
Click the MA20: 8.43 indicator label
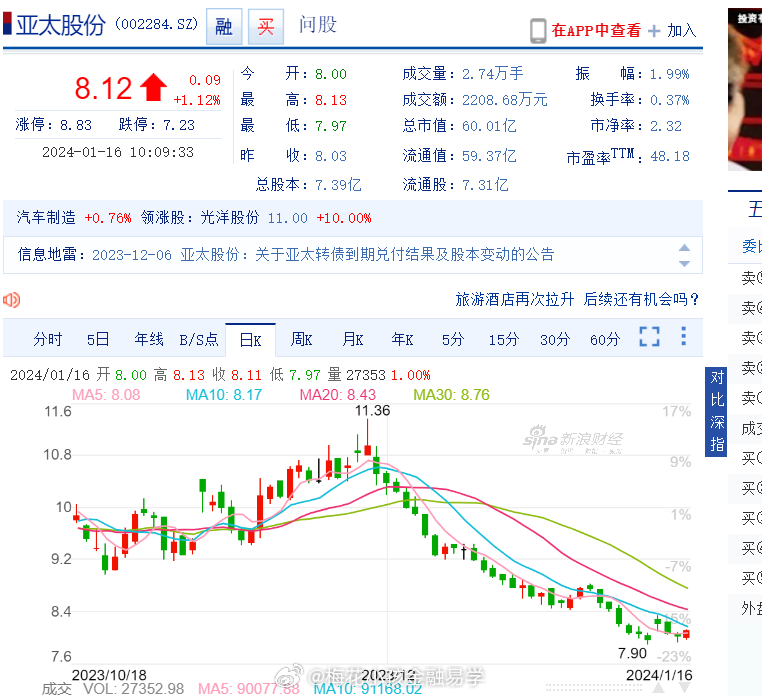tap(338, 395)
